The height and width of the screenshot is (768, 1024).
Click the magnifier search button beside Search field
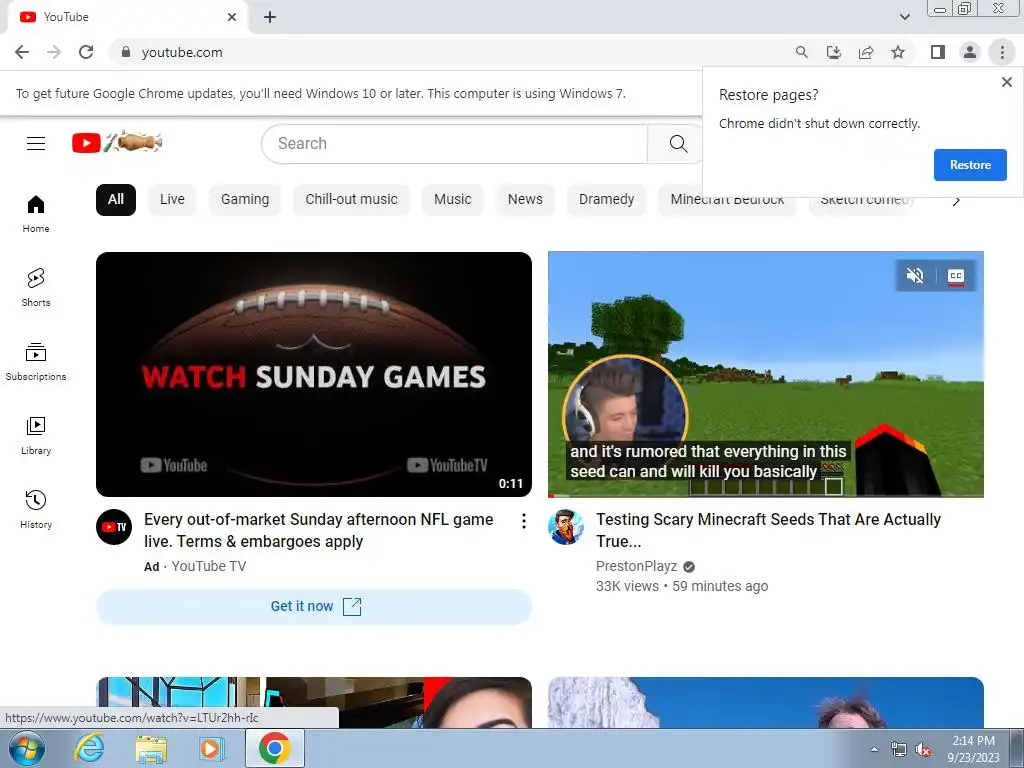click(678, 144)
